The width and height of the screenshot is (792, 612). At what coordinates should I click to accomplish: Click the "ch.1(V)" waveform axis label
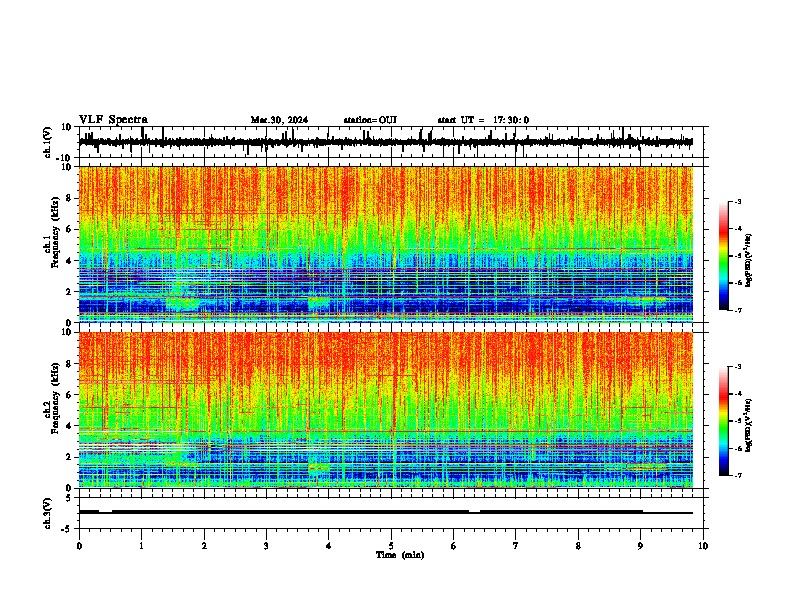point(48,142)
